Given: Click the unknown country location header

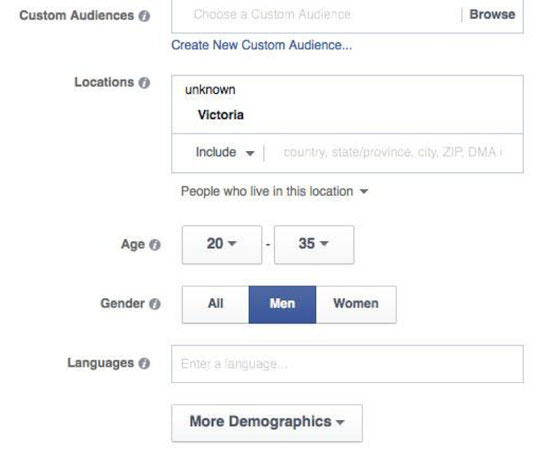Looking at the screenshot, I should [x=210, y=90].
